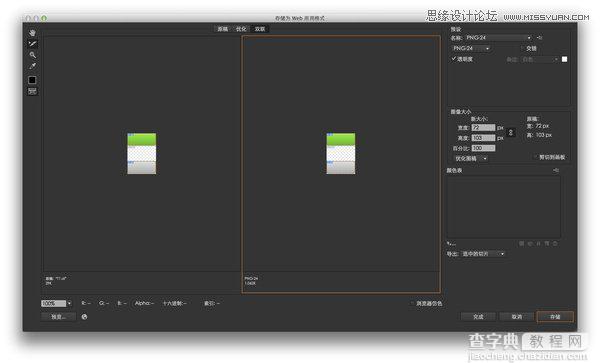The image size is (600, 363).
Task: Select the Slice Select tool
Action: [33, 44]
